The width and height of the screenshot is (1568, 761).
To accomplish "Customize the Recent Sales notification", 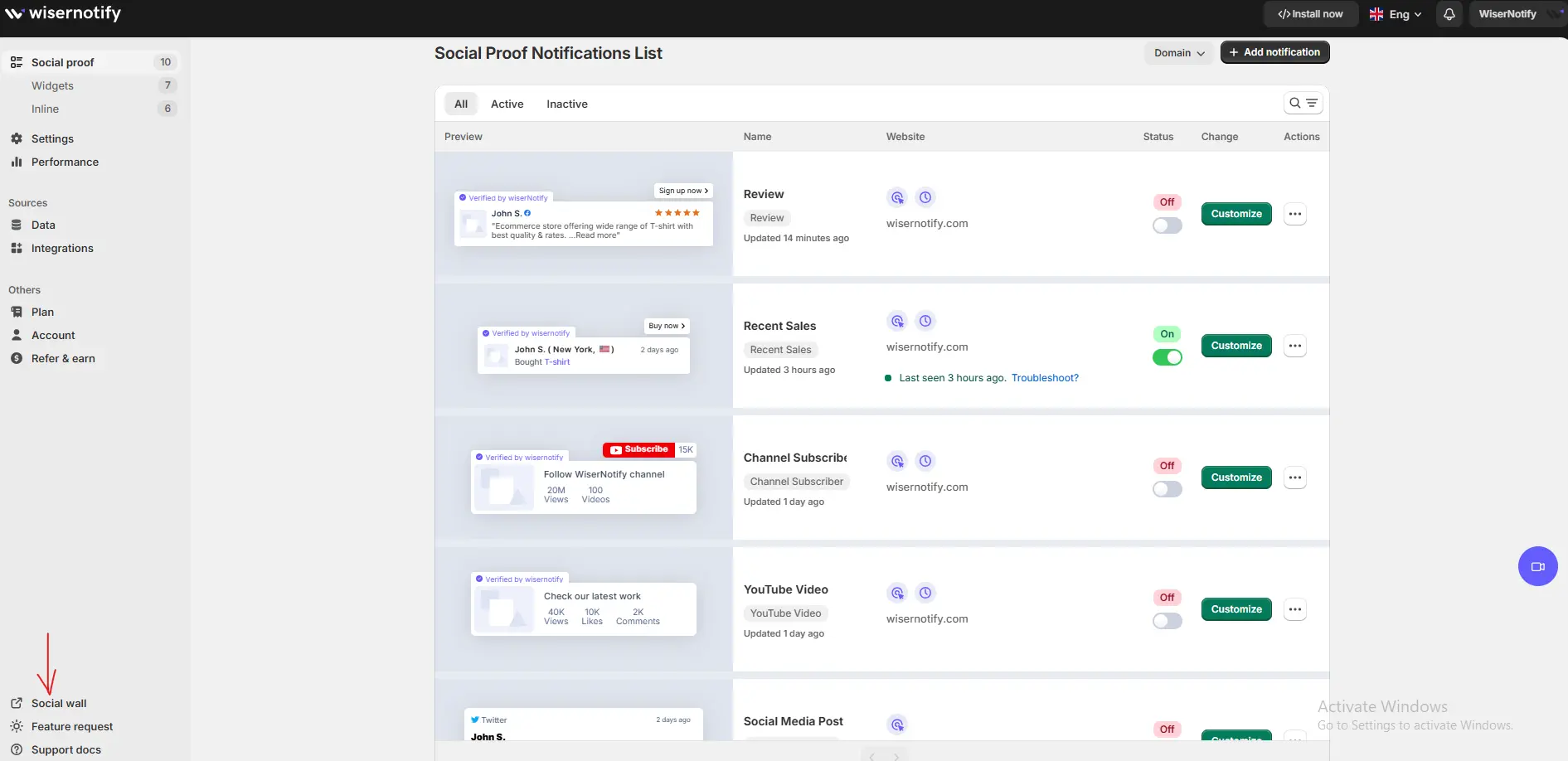I will (x=1236, y=346).
